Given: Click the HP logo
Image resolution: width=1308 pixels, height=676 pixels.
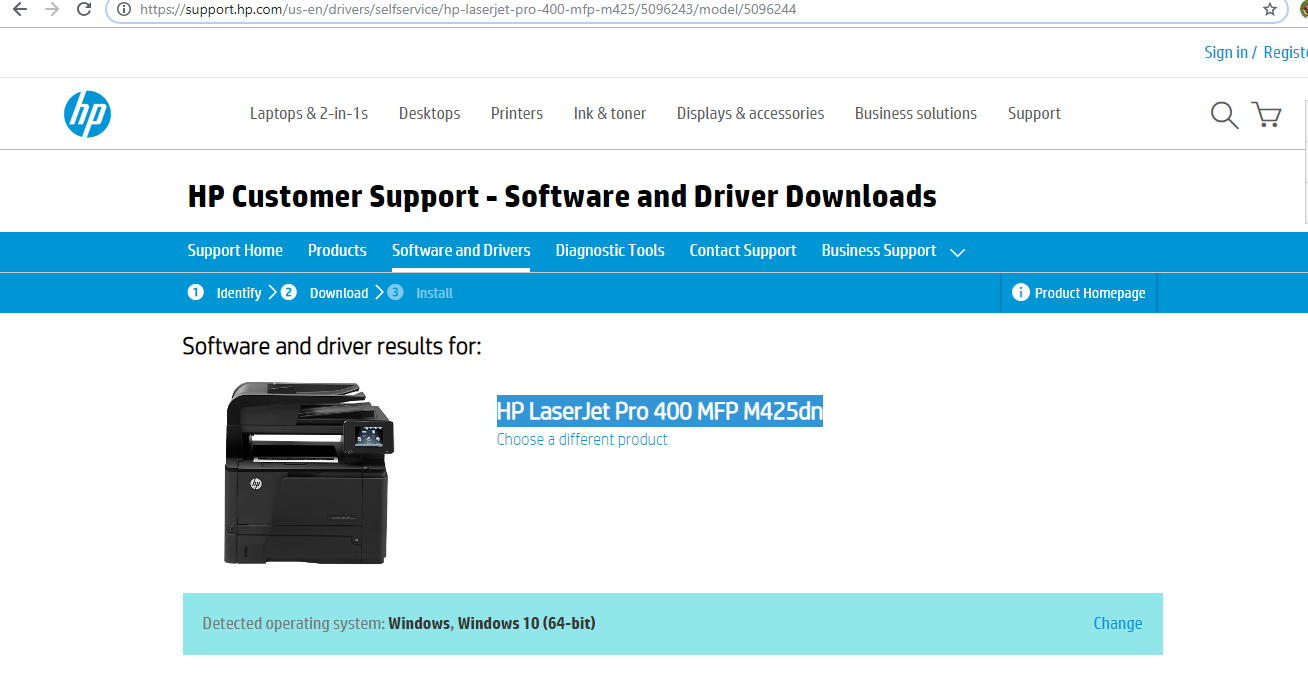Looking at the screenshot, I should (87, 114).
